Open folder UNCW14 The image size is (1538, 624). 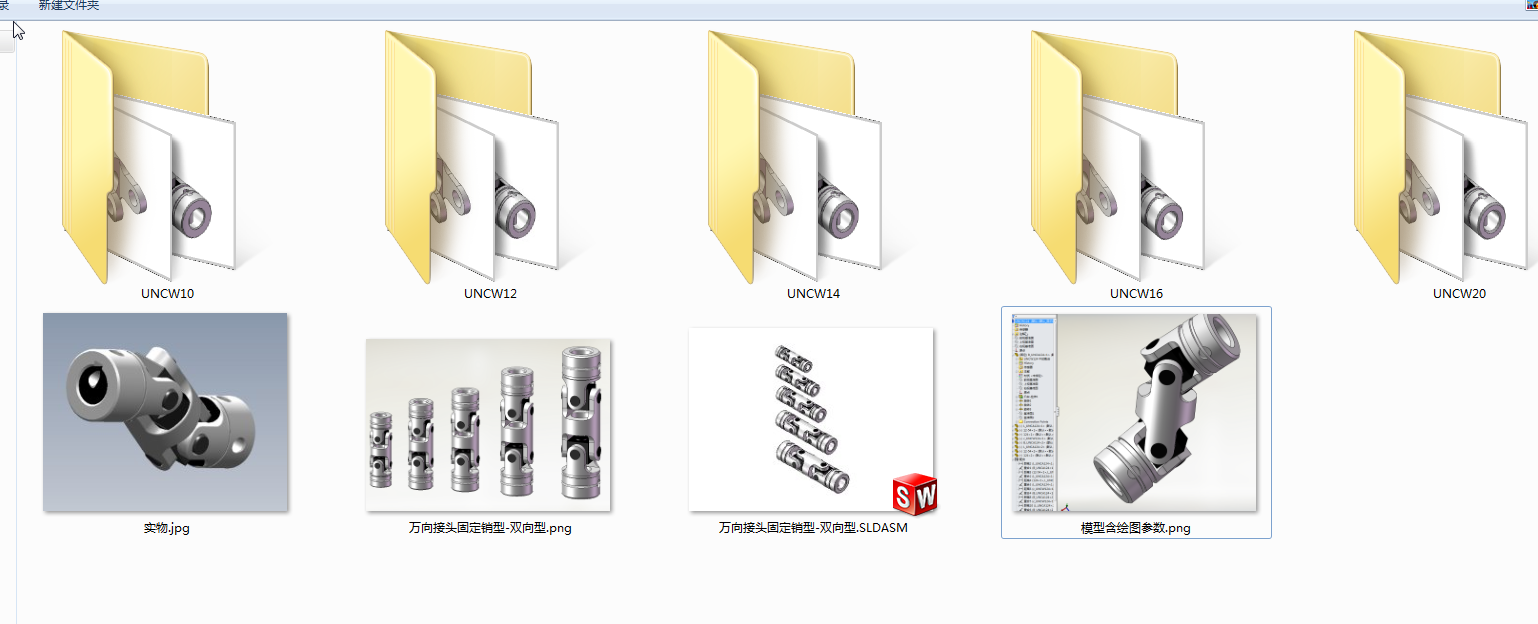pyautogui.click(x=794, y=157)
